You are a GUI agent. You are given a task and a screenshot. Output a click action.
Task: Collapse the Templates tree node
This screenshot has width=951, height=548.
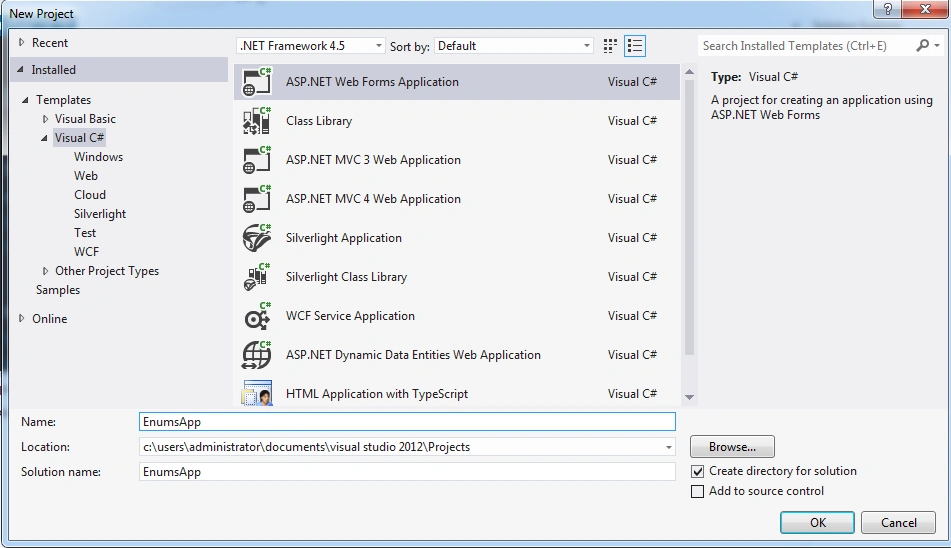tap(25, 100)
